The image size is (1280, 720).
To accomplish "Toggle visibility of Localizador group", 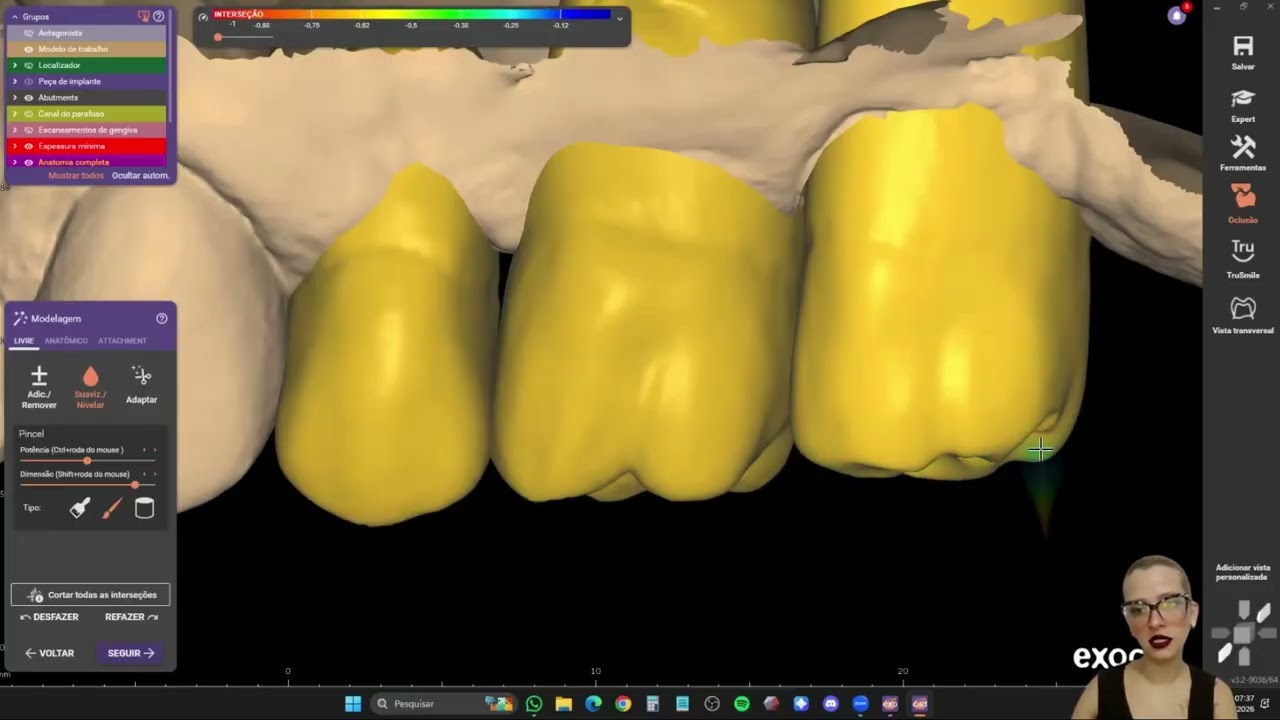I will click(28, 65).
